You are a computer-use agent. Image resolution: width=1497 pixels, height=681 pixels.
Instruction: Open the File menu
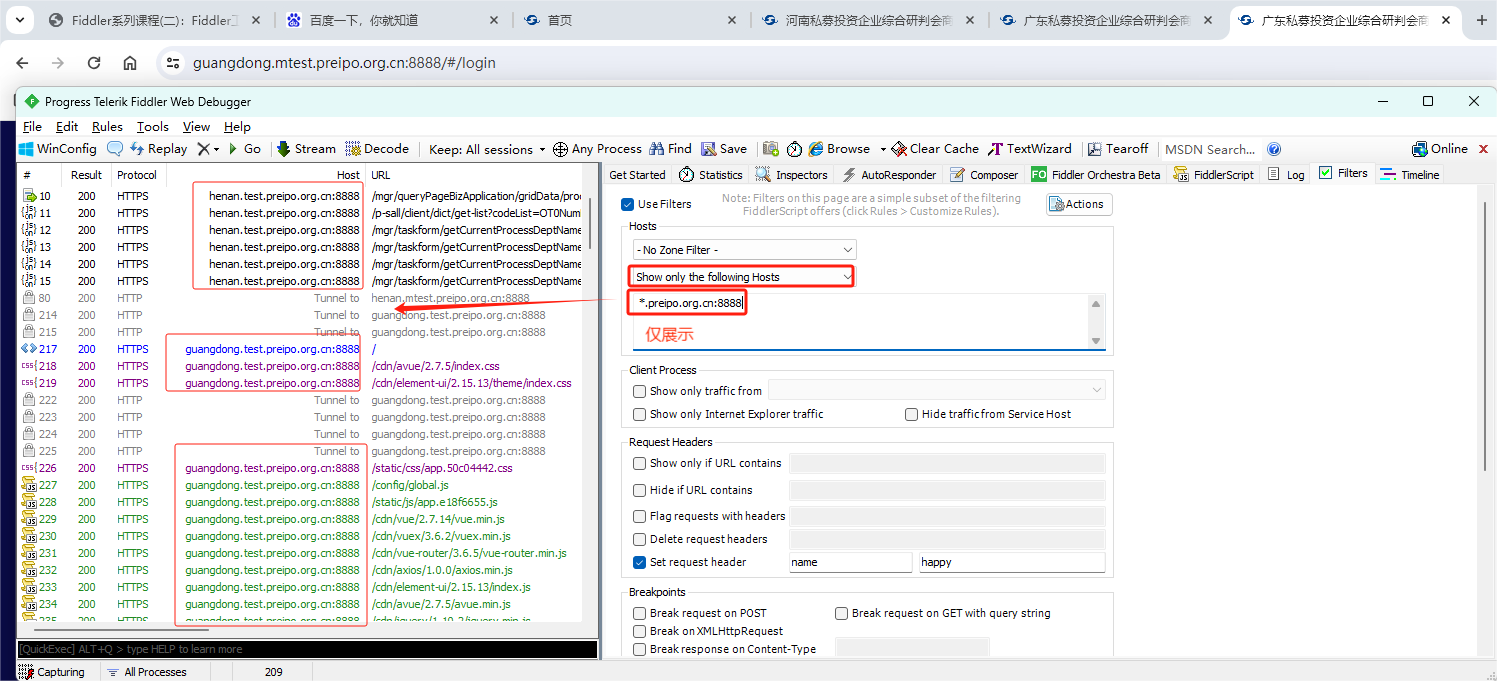[32, 127]
